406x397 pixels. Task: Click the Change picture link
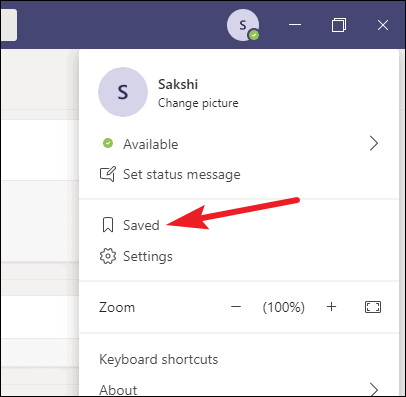pos(198,103)
